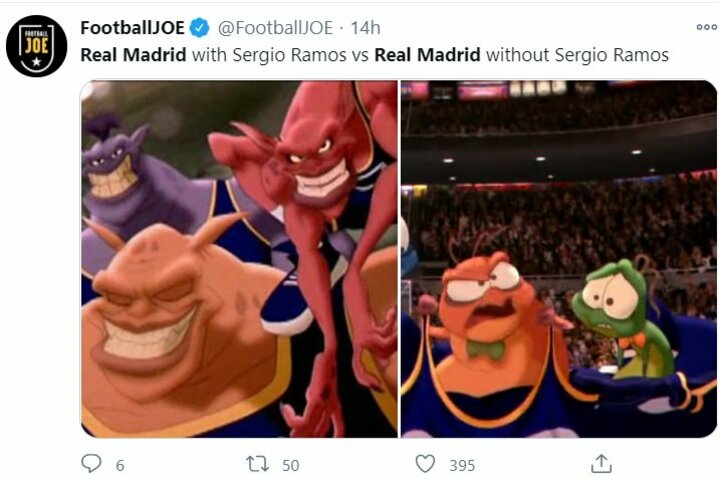Share the tweet via share icon
720x480 pixels.
coord(601,464)
